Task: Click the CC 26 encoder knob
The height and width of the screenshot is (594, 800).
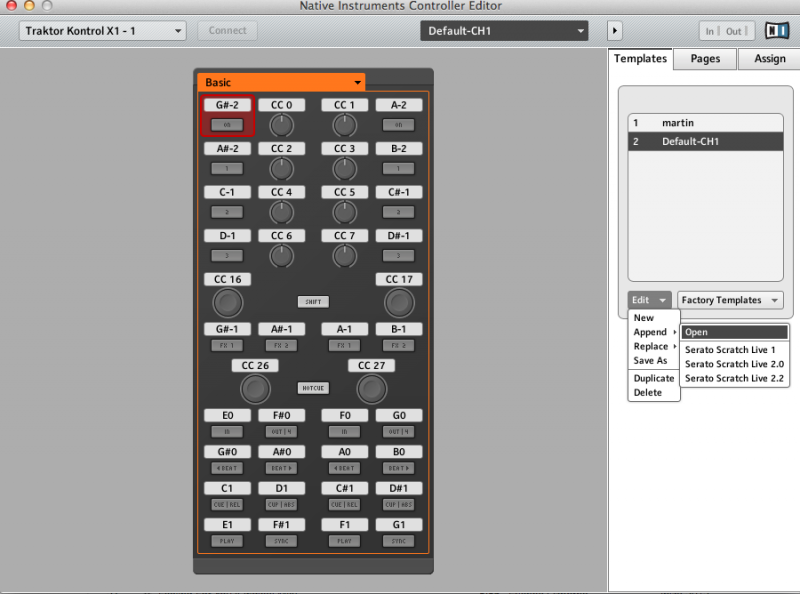Action: click(x=255, y=389)
